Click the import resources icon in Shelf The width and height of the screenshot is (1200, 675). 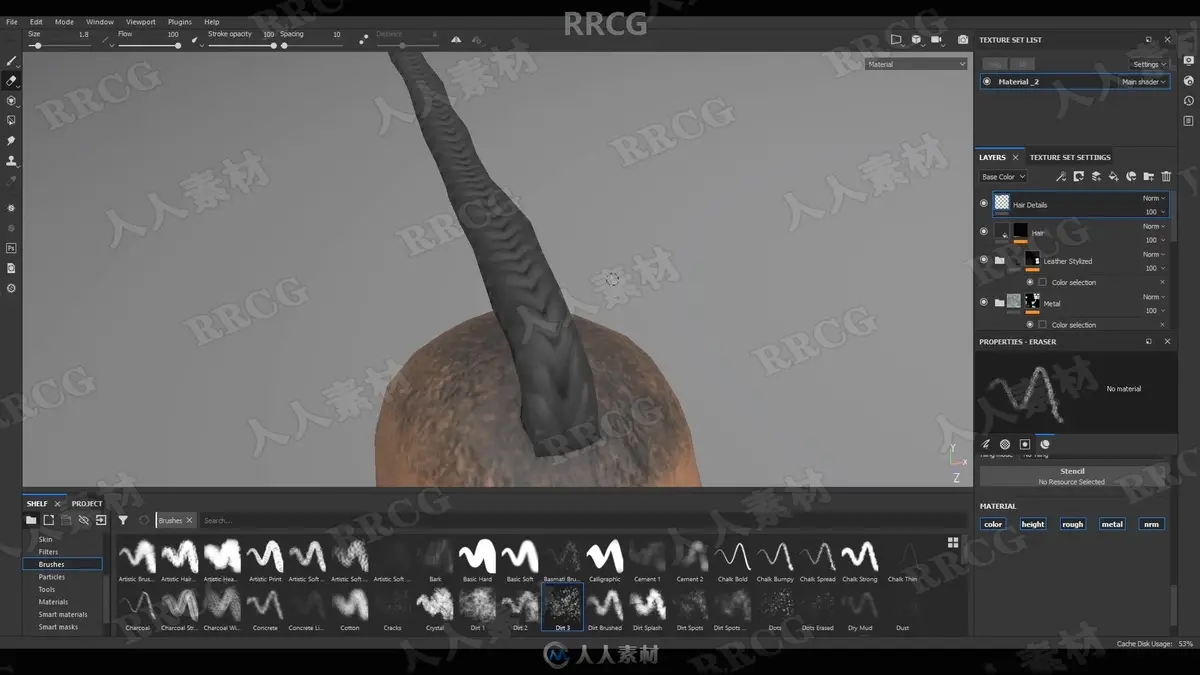(x=101, y=520)
